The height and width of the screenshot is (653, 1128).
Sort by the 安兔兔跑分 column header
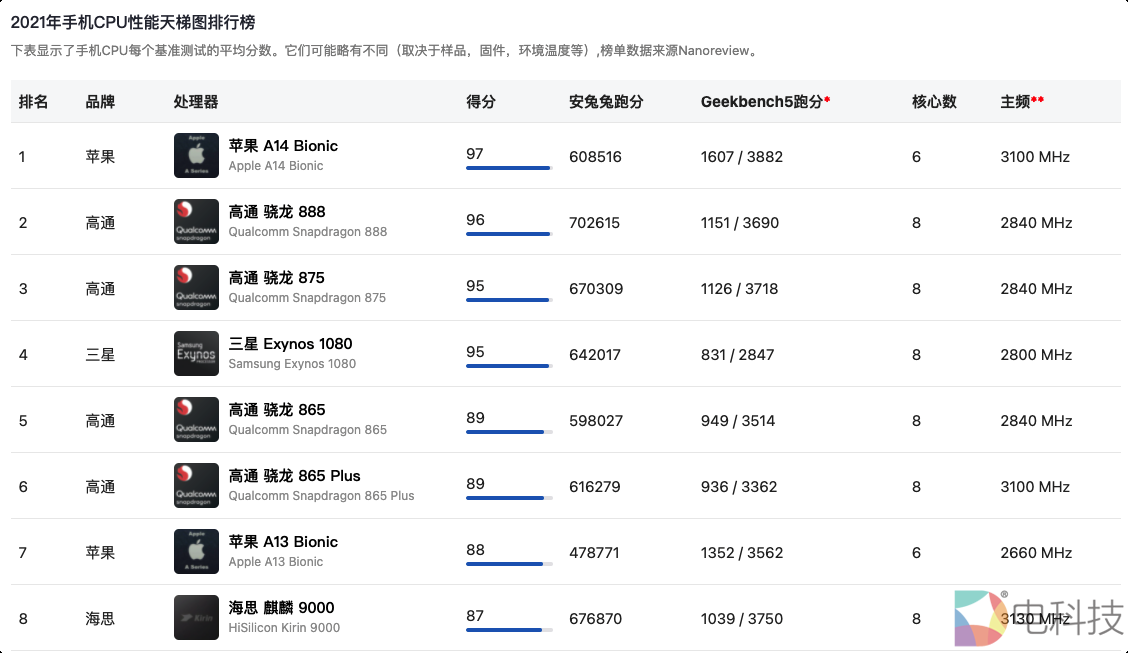click(606, 102)
